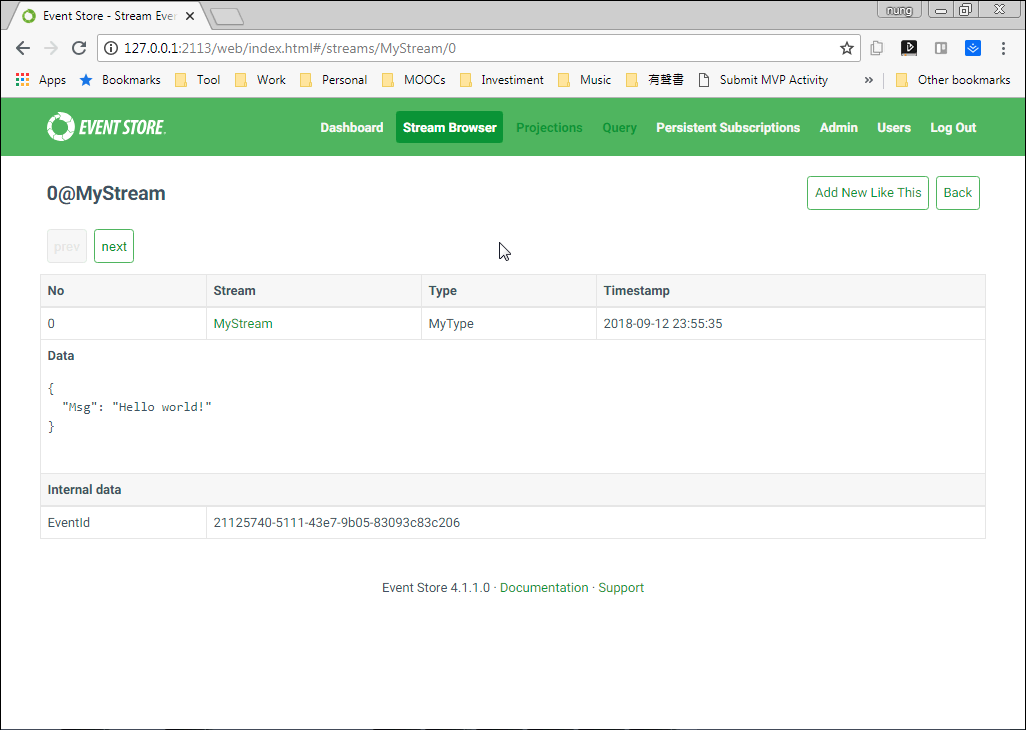Viewport: 1026px width, 730px height.
Task: Open the Investiment bookmarks folder
Action: coord(502,80)
